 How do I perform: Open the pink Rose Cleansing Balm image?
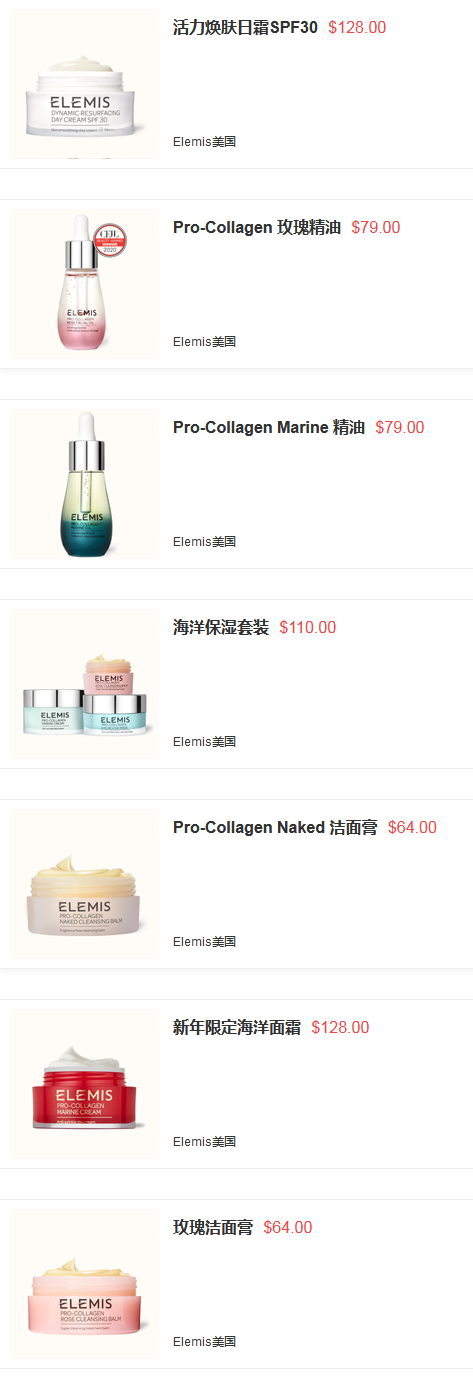(84, 1284)
